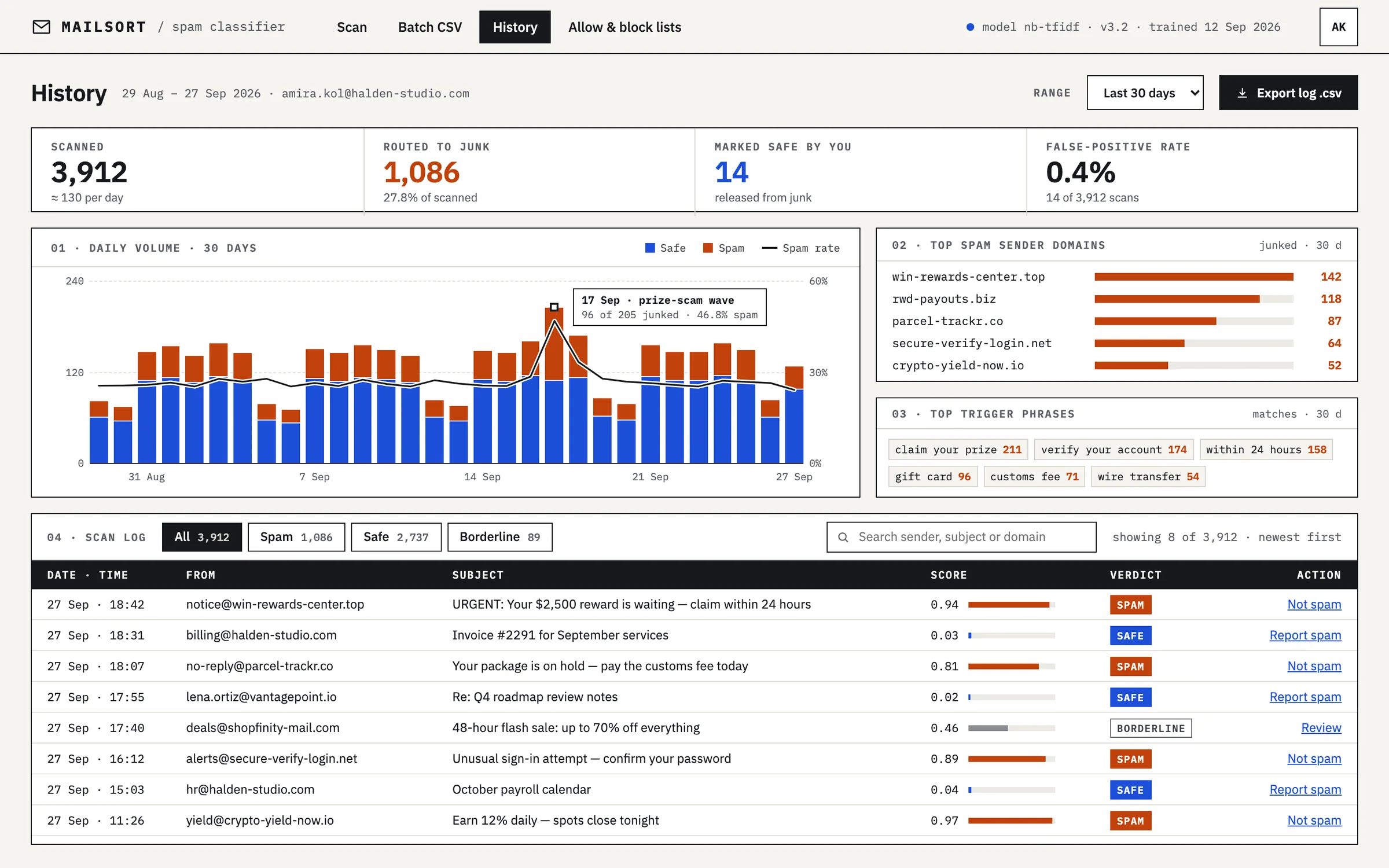1389x868 pixels.
Task: Click the rwd-payouts.biz domain bar
Action: tap(1193, 299)
